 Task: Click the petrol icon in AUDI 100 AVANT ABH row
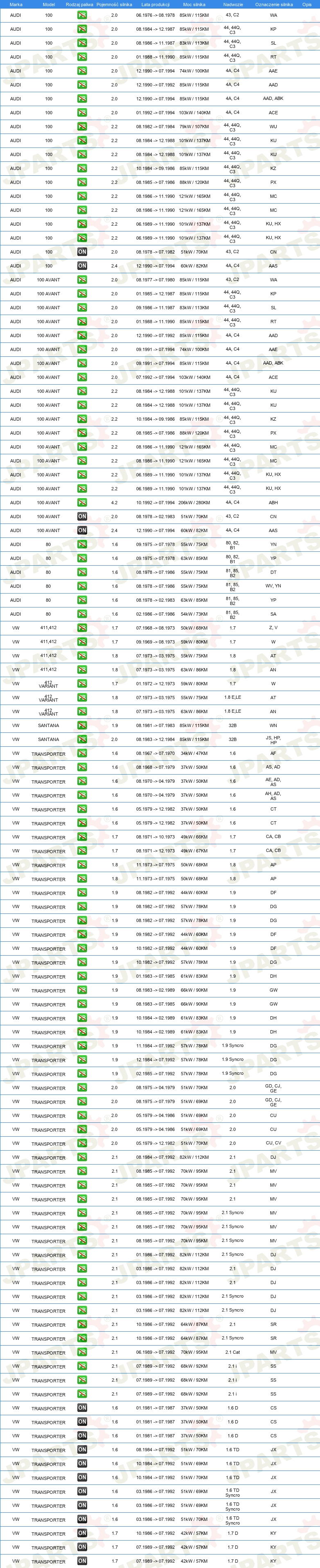tap(82, 503)
